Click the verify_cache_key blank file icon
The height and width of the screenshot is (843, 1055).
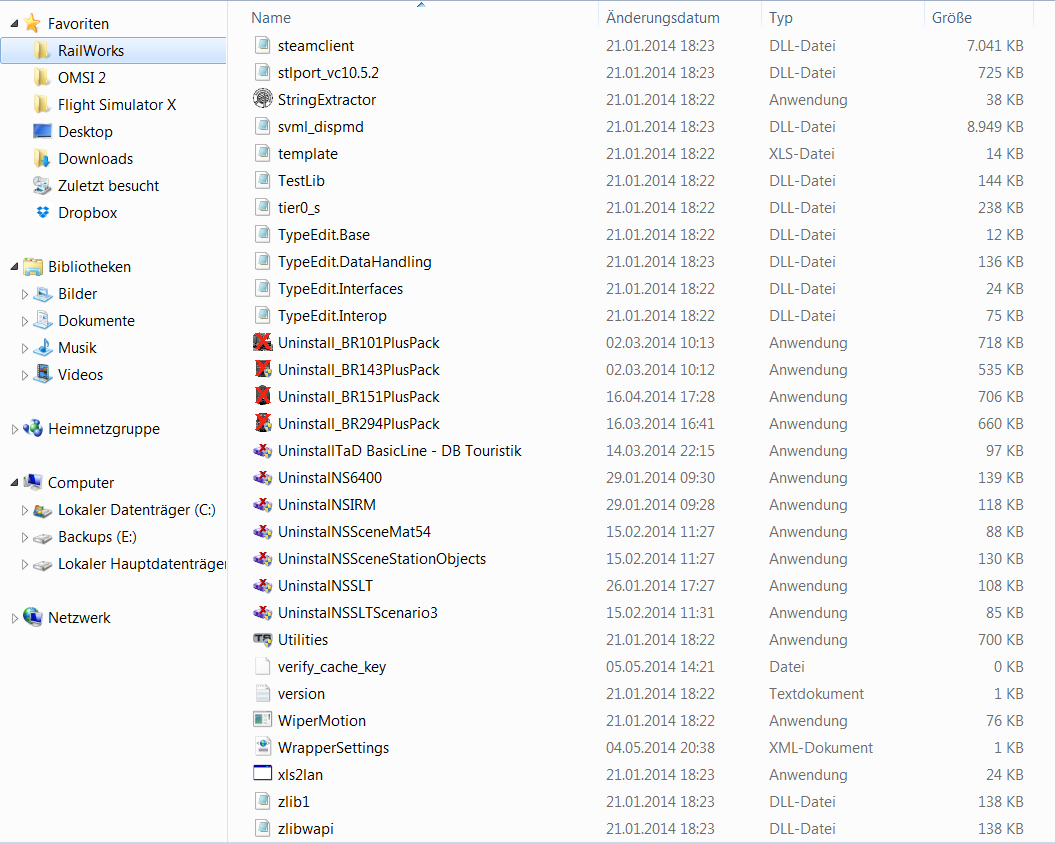262,666
